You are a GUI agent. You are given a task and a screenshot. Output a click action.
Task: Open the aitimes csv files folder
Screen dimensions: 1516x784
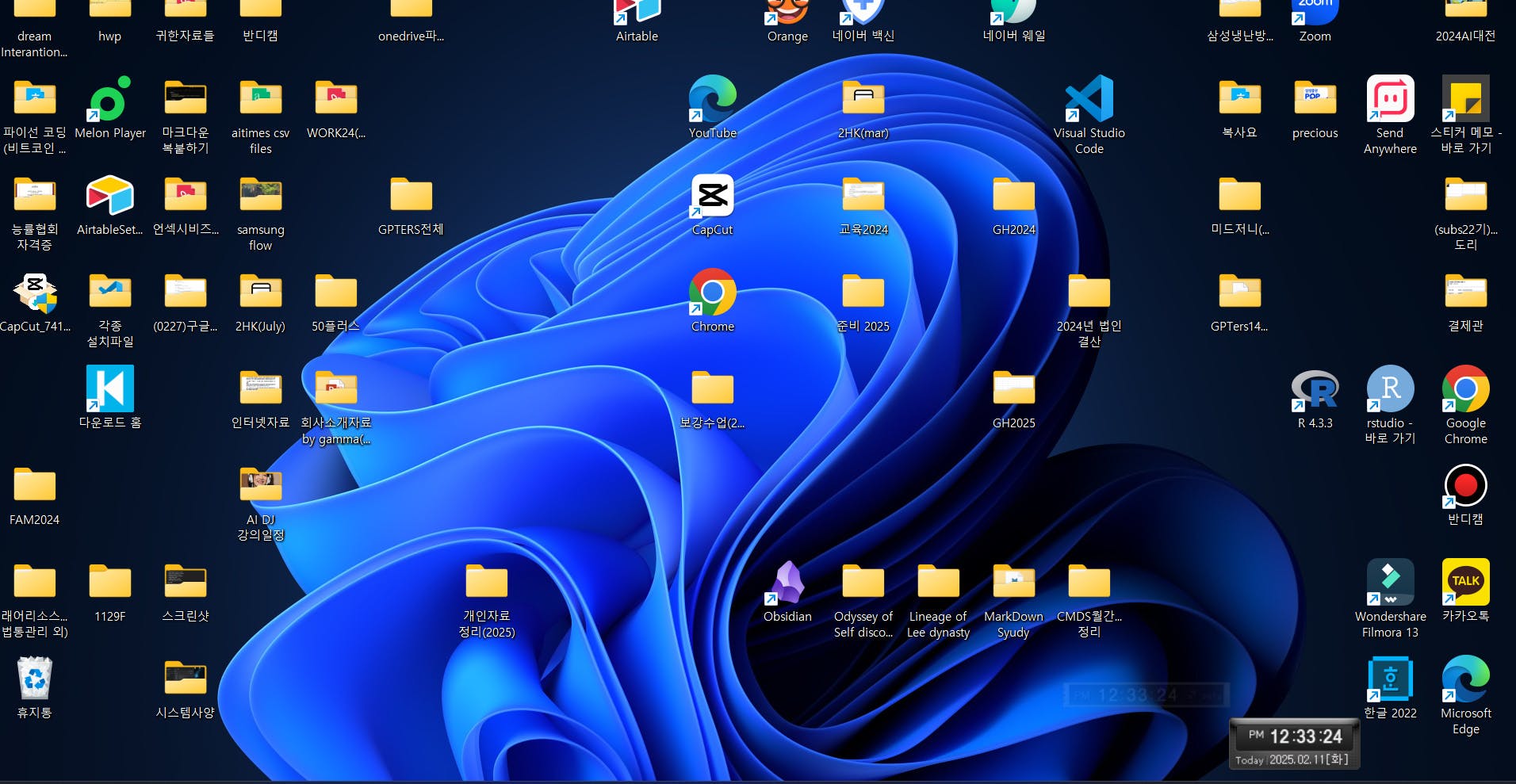pyautogui.click(x=260, y=99)
